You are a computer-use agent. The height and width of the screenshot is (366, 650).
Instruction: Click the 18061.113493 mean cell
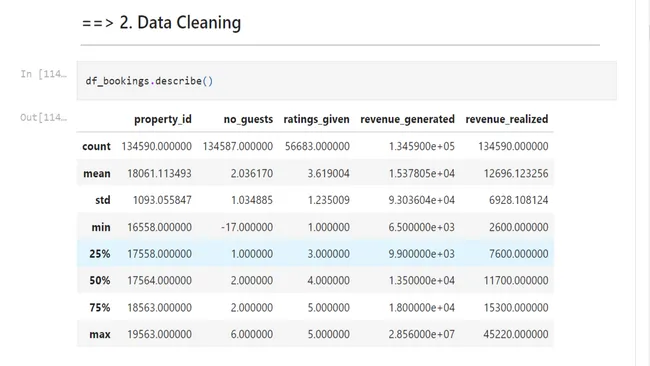[x=159, y=173]
